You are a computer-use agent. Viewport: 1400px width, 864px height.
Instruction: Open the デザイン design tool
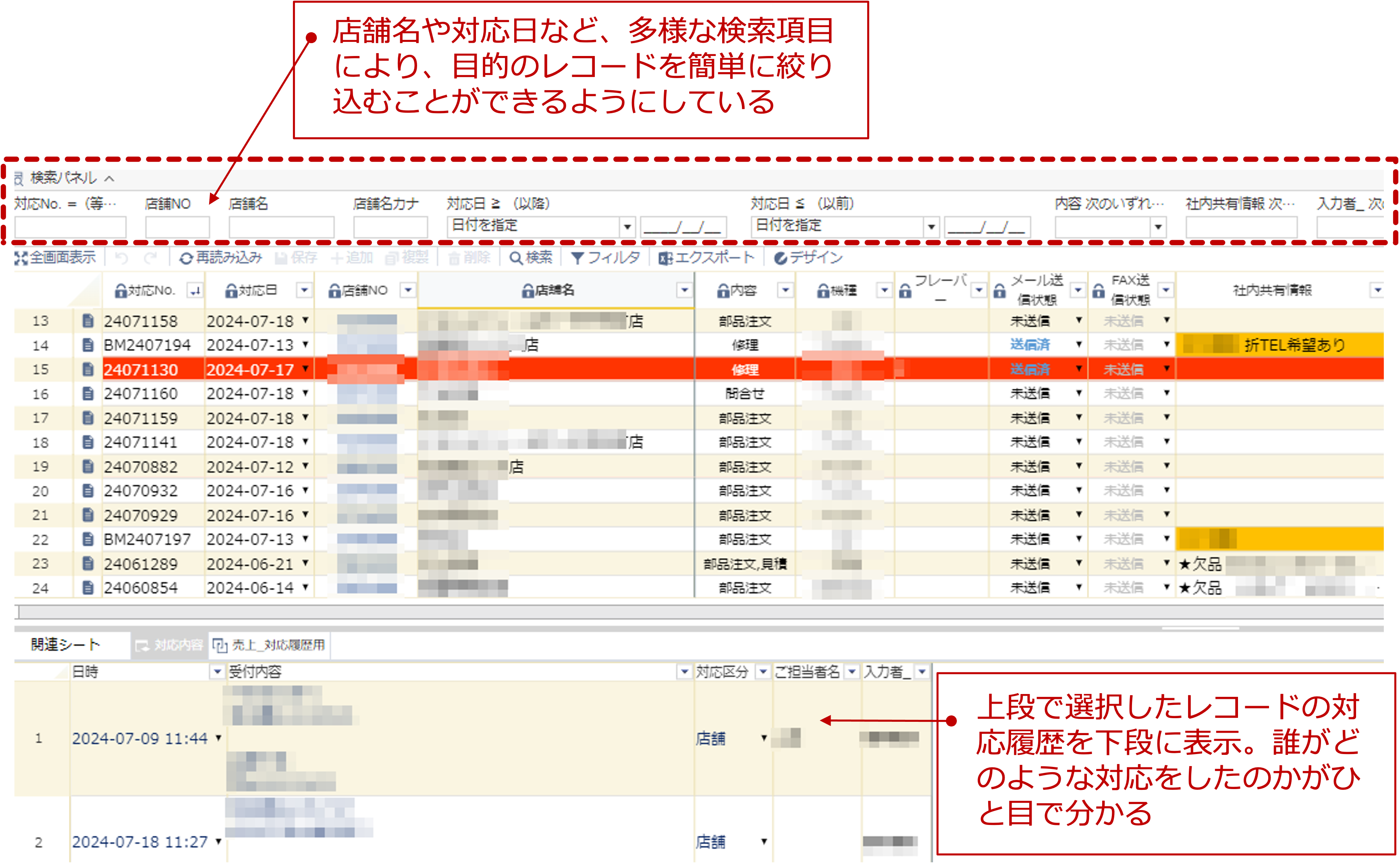click(780, 259)
